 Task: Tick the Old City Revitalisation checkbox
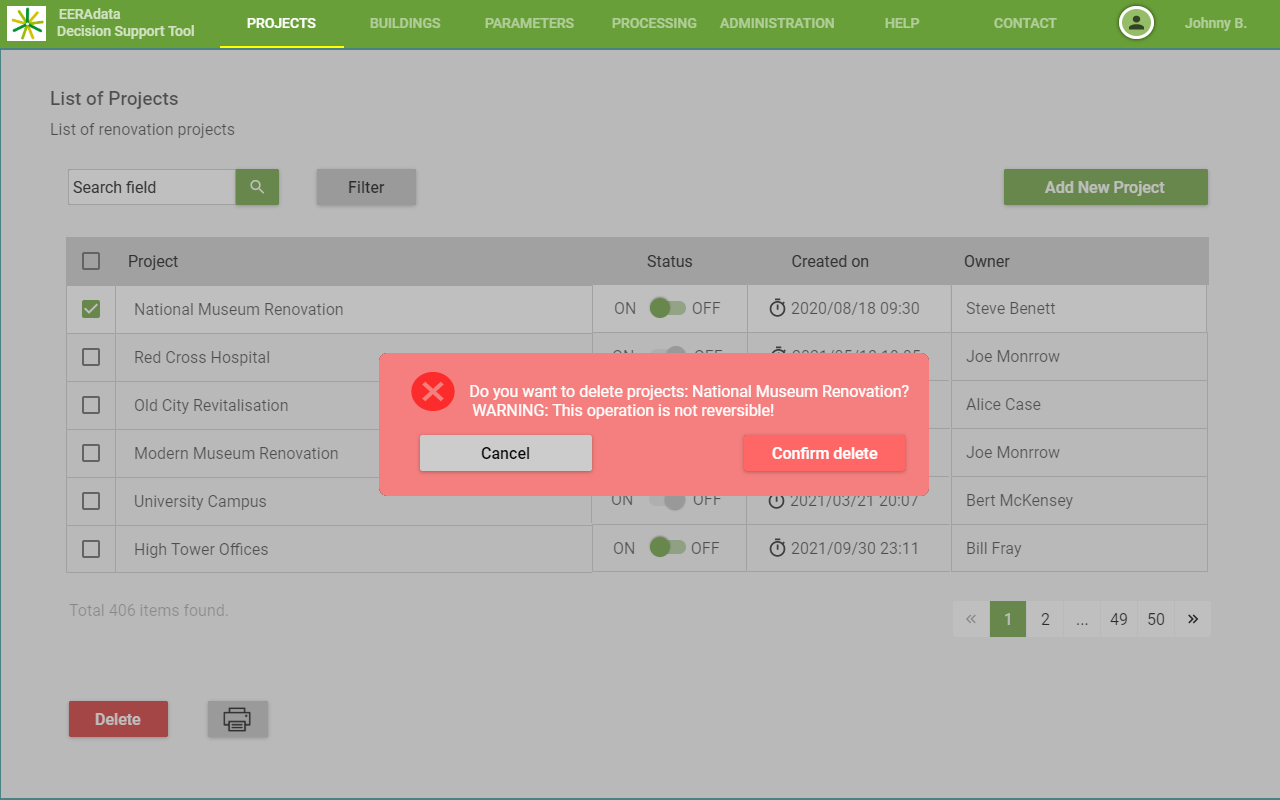click(91, 405)
